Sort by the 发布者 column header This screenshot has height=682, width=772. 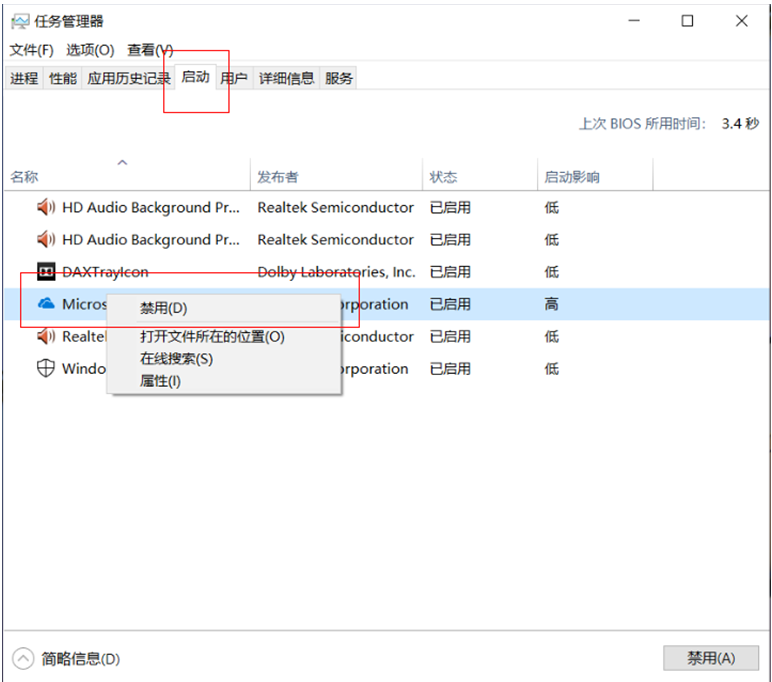(278, 177)
